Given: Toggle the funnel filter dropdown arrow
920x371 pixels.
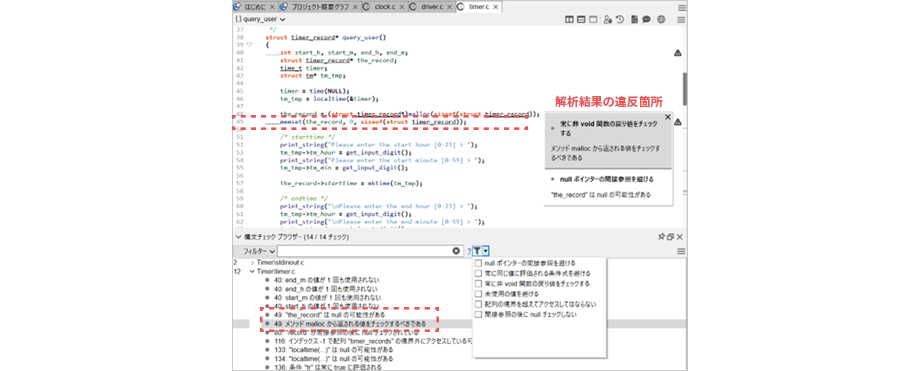Looking at the screenshot, I should pyautogui.click(x=485, y=251).
